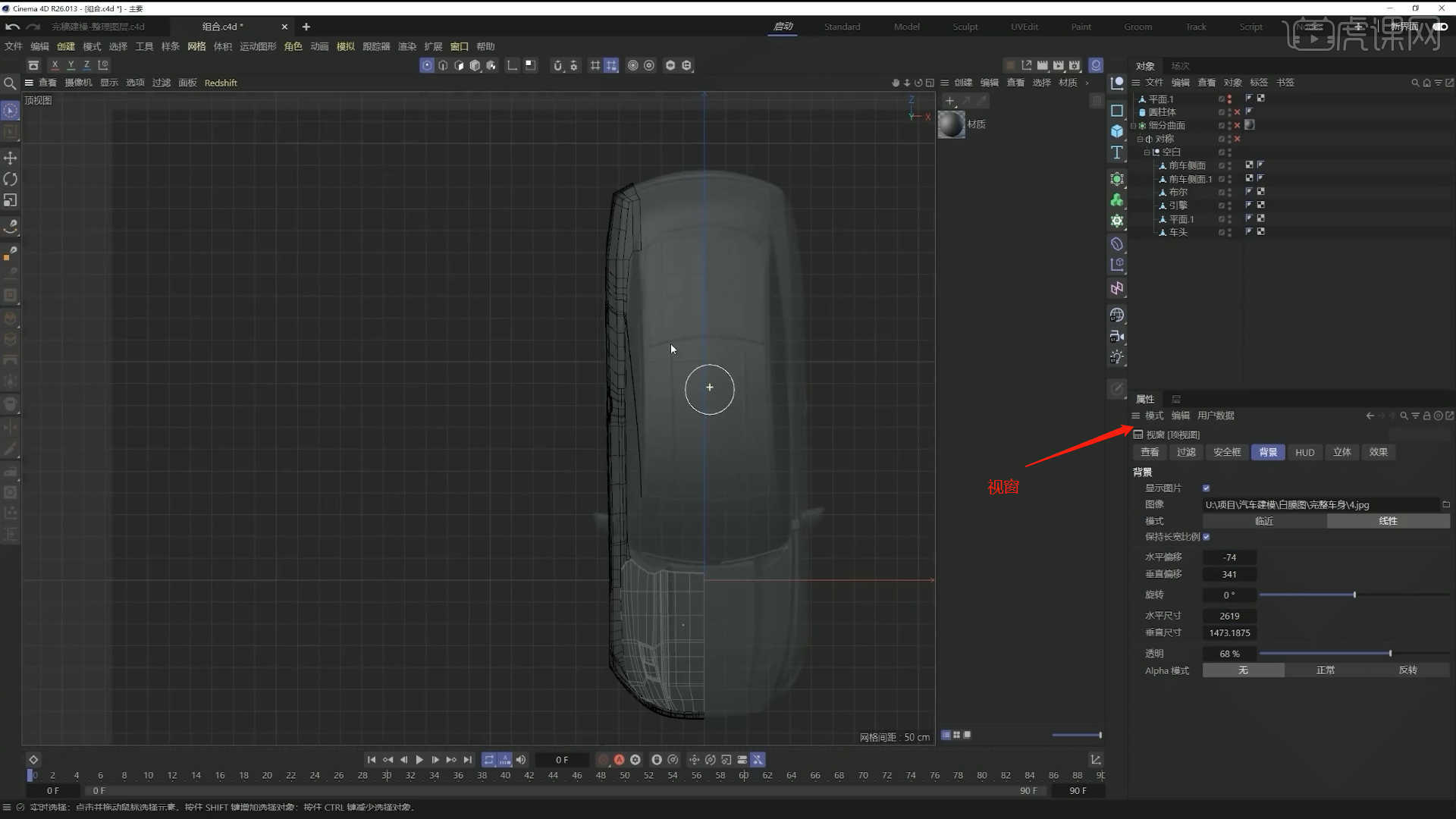Click the Redo arrow icon
Viewport: 1456px width, 819px height.
point(33,27)
